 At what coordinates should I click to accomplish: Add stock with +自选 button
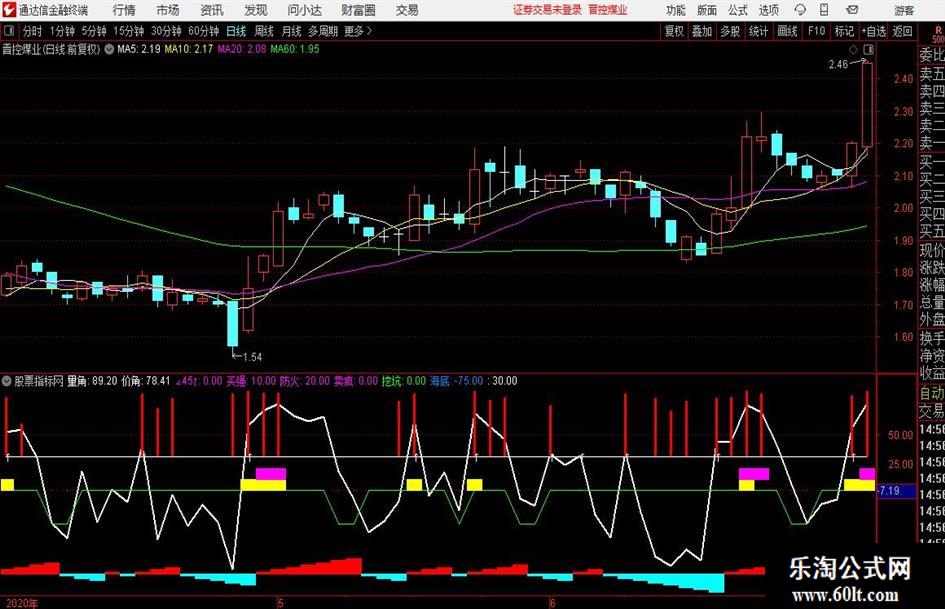coord(873,31)
